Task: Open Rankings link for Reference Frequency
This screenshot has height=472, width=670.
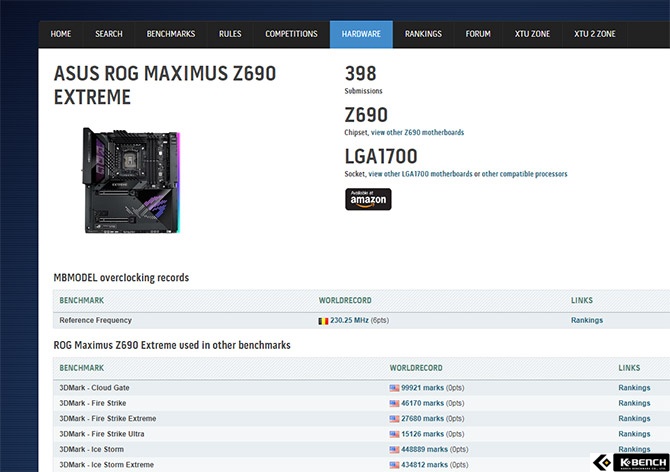Action: [x=587, y=320]
